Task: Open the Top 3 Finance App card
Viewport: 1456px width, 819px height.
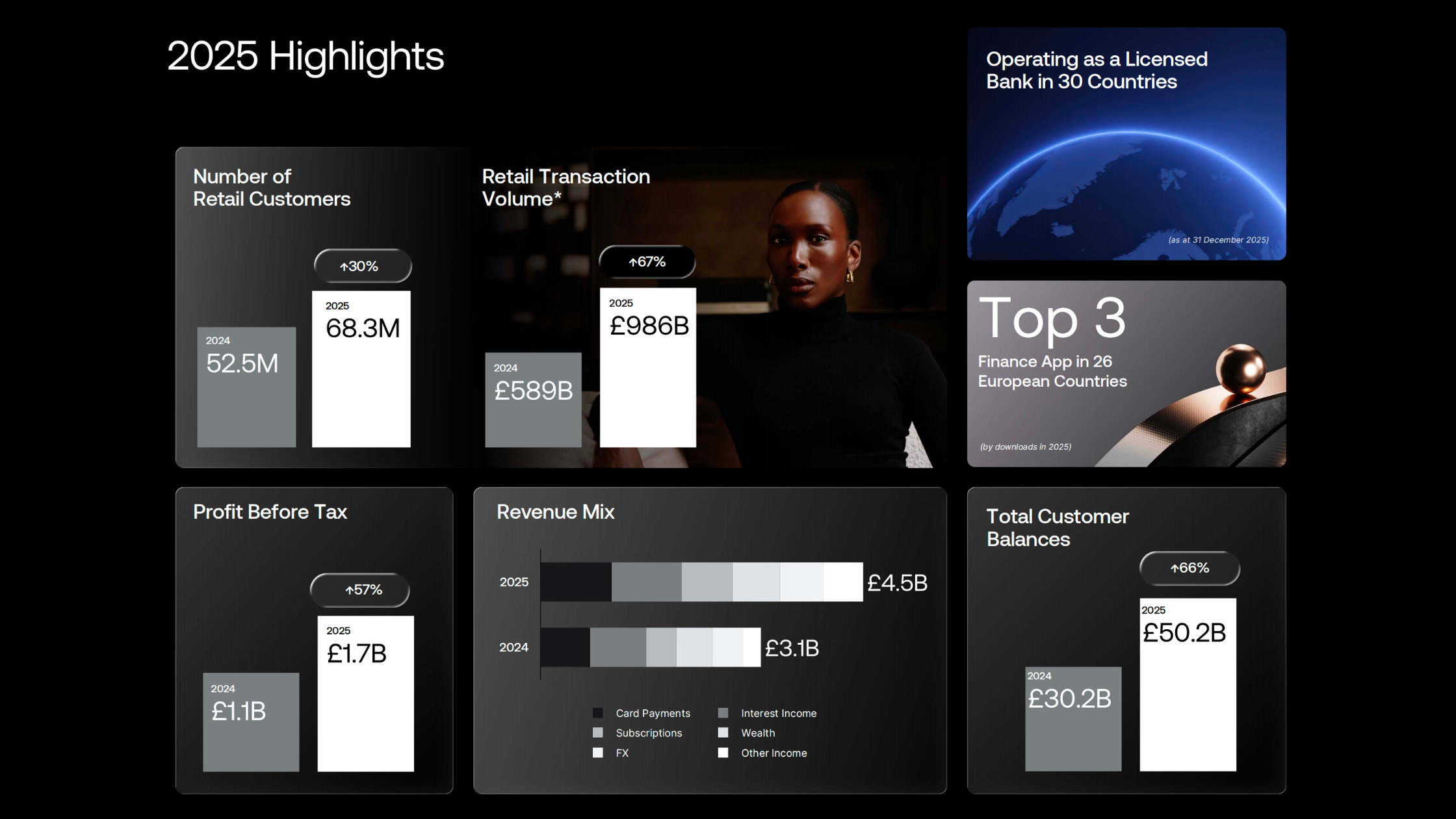Action: coord(1126,374)
